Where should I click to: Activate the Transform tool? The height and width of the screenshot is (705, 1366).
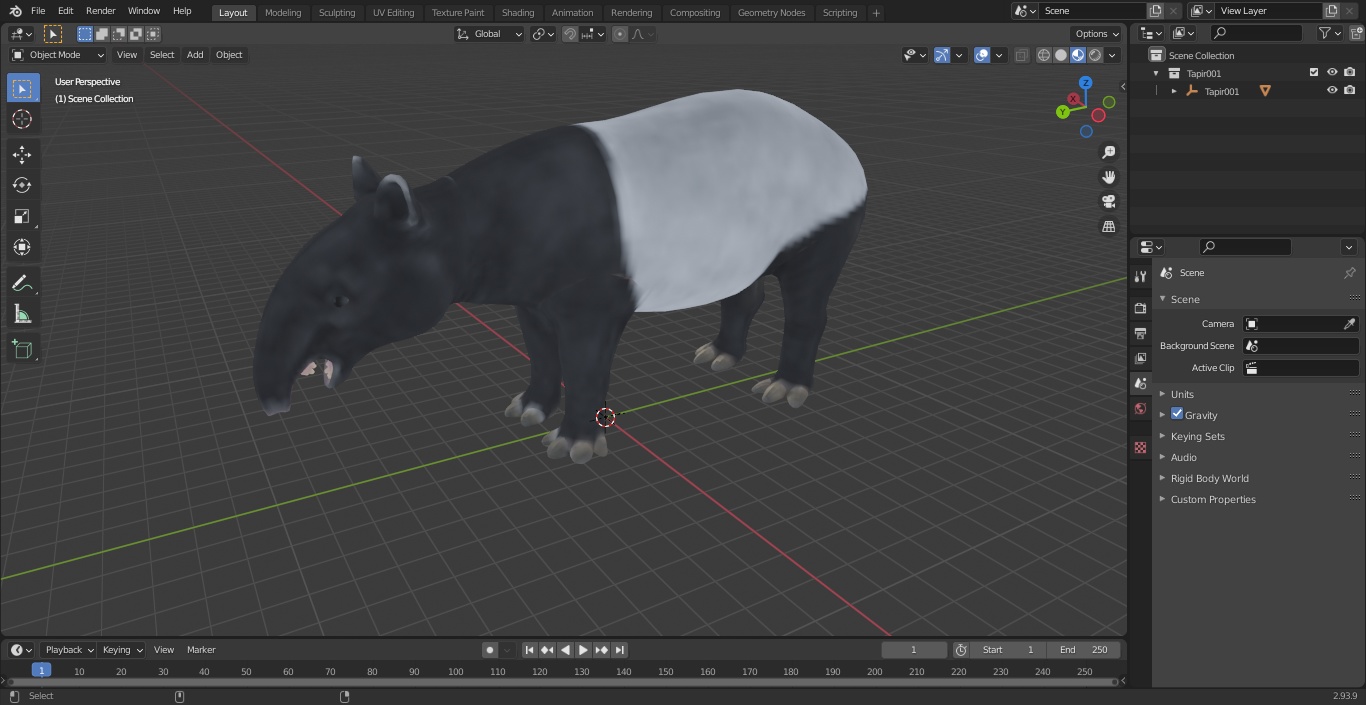[x=22, y=247]
